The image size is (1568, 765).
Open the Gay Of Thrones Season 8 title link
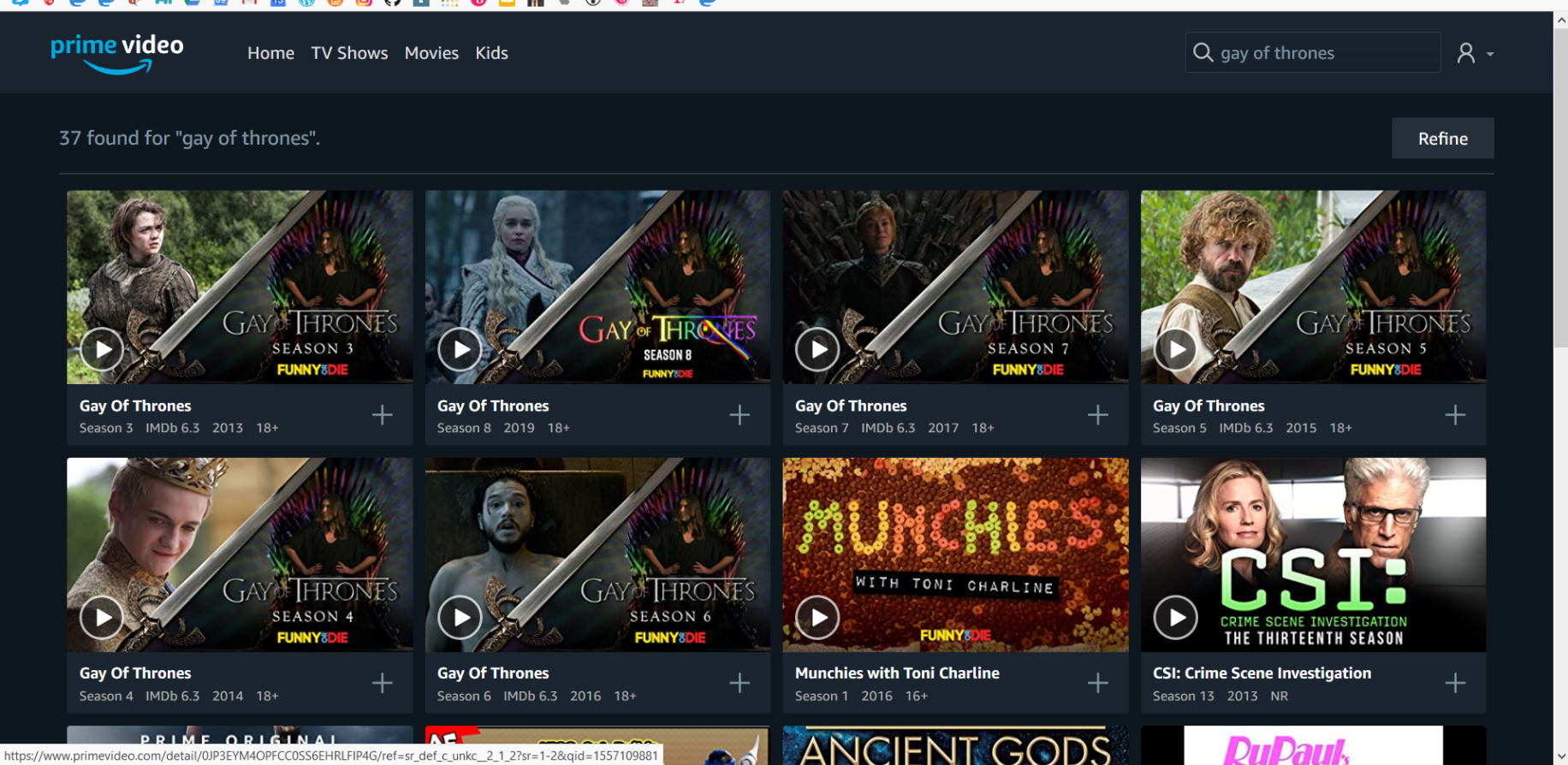493,406
